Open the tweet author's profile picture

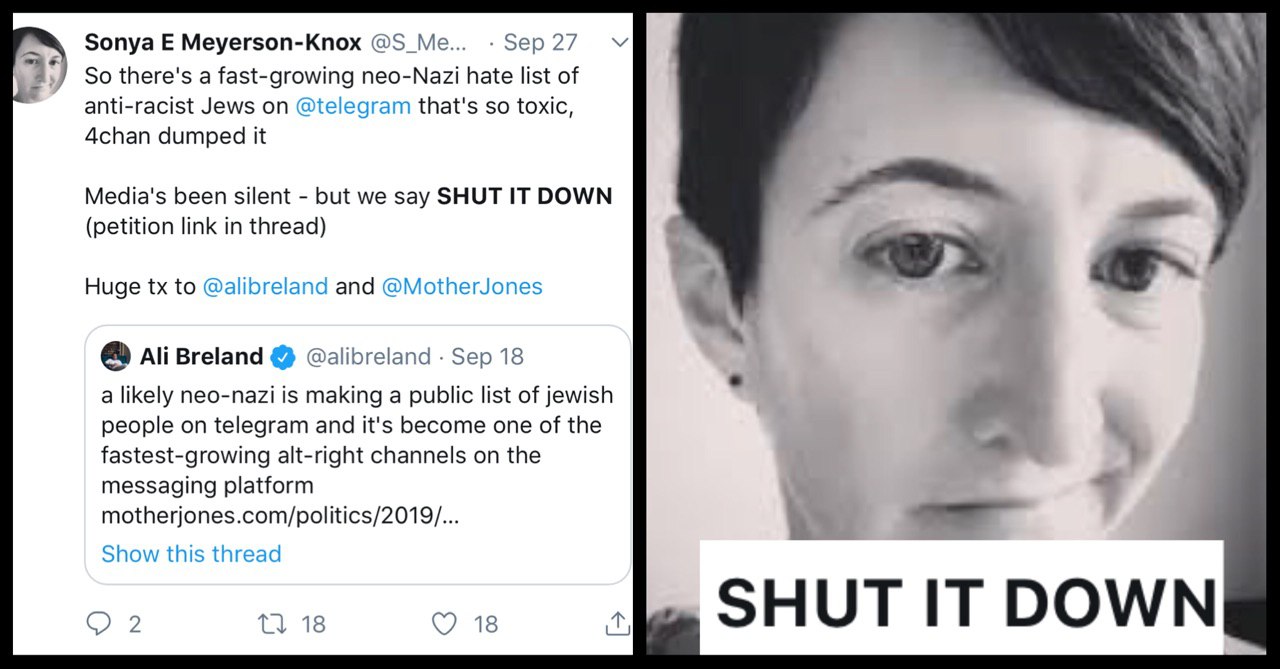39,65
